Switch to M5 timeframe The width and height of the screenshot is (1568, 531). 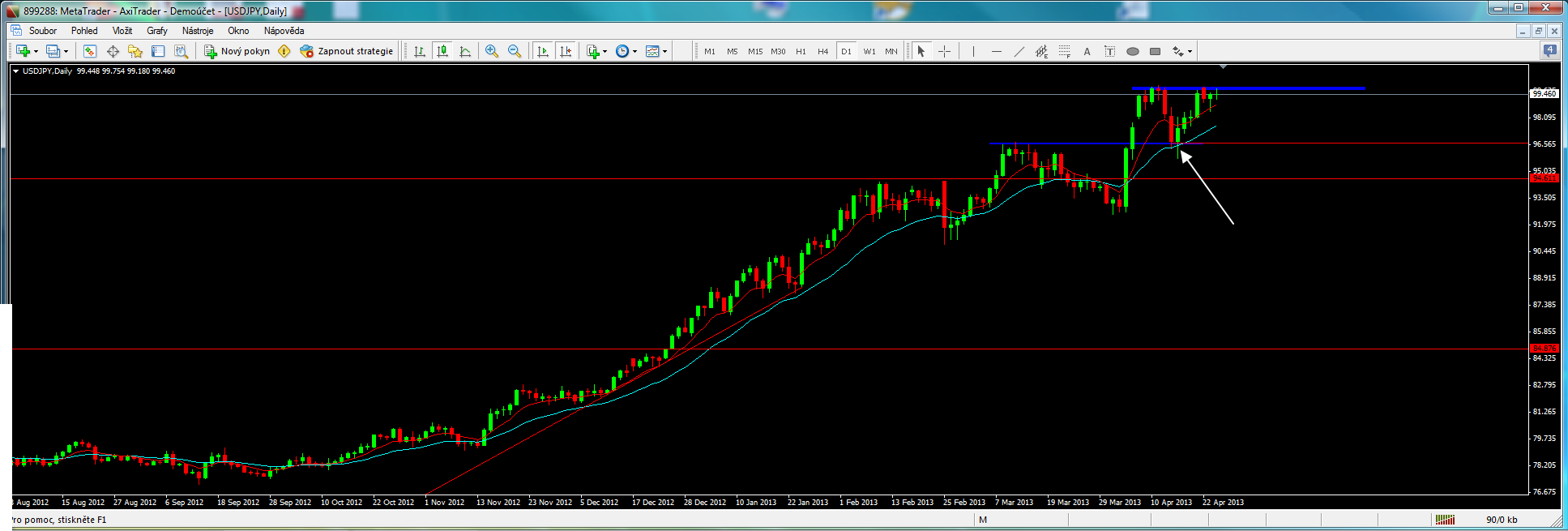coord(733,51)
